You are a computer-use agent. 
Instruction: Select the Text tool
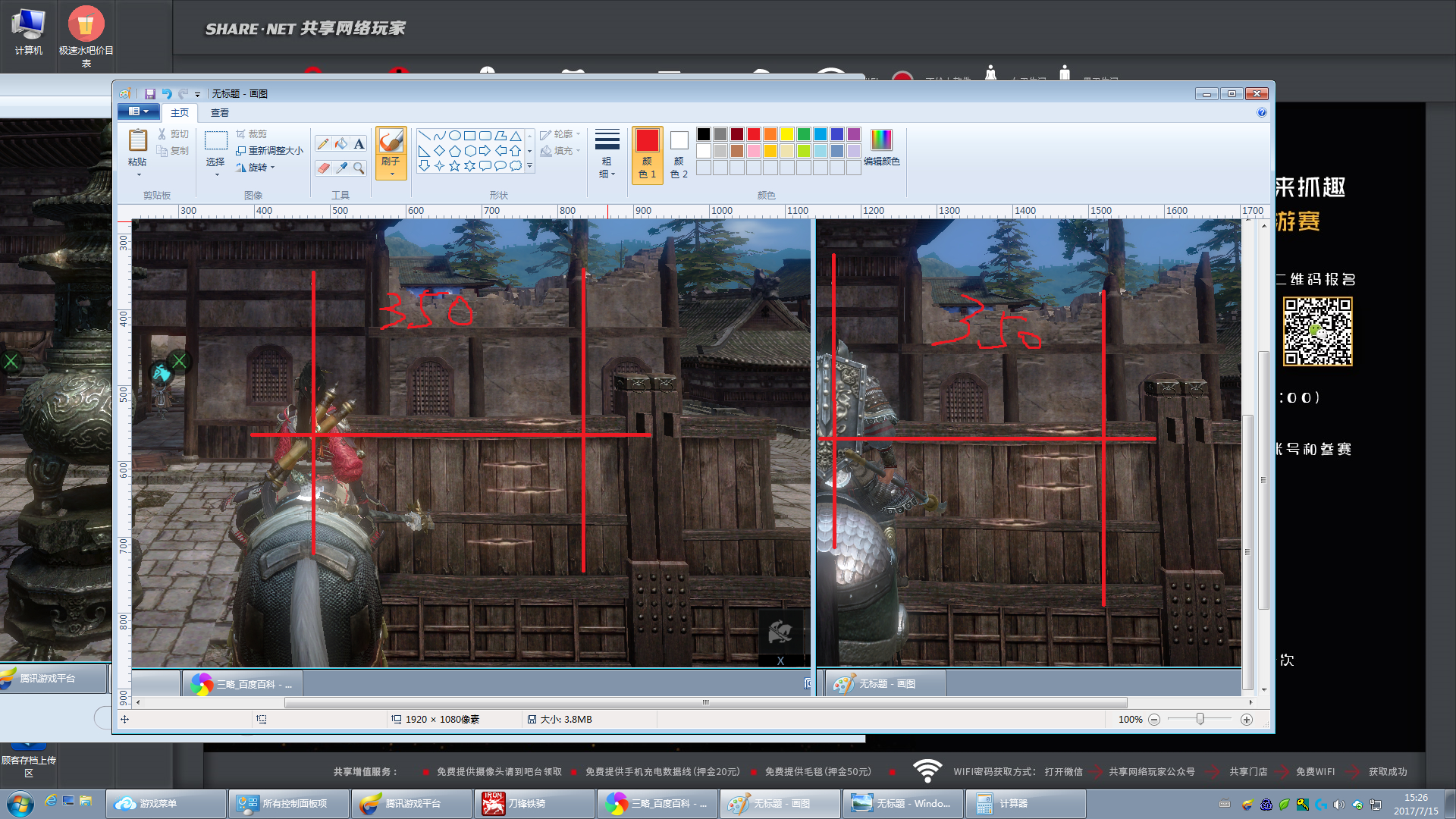[x=359, y=144]
